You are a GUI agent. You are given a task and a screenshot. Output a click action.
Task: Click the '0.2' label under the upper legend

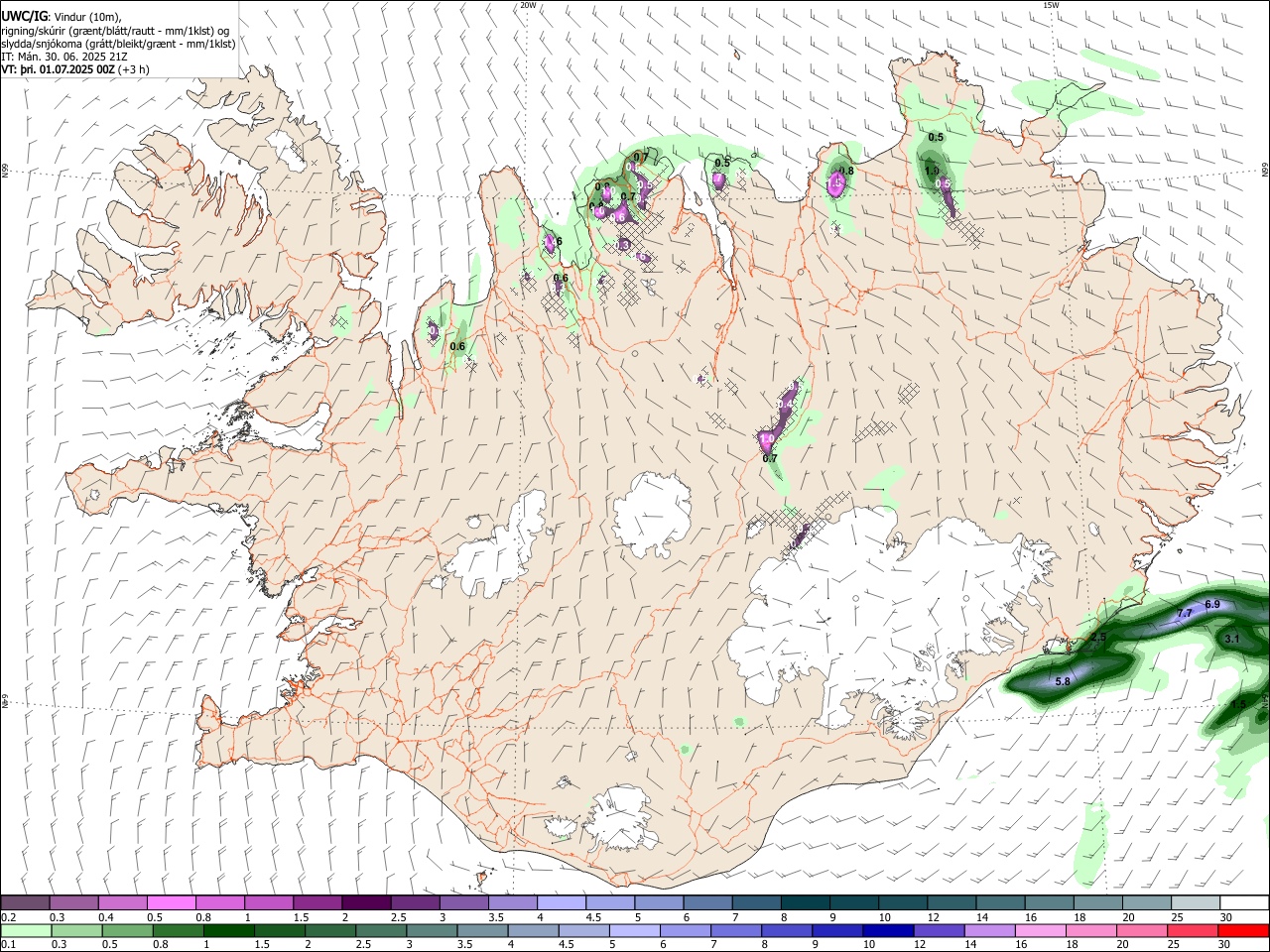click(9, 917)
